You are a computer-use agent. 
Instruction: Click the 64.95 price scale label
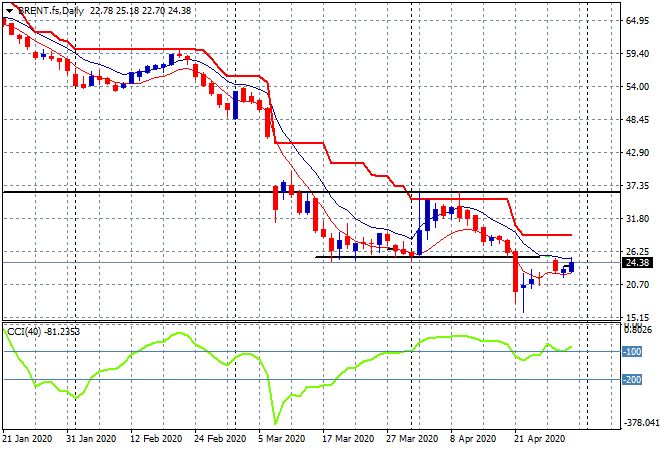coord(638,21)
